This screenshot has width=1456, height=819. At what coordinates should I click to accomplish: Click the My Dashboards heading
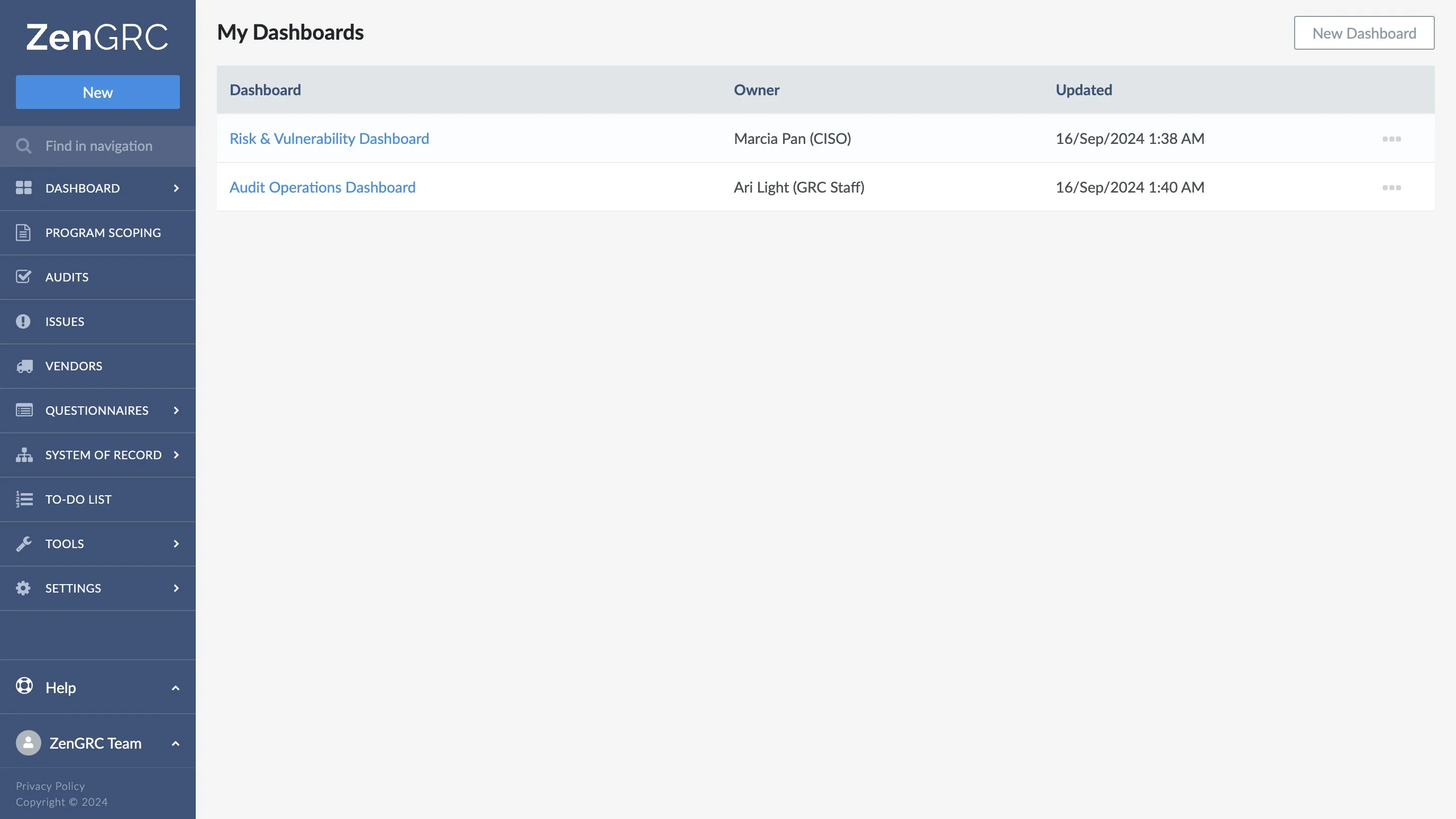pos(290,33)
